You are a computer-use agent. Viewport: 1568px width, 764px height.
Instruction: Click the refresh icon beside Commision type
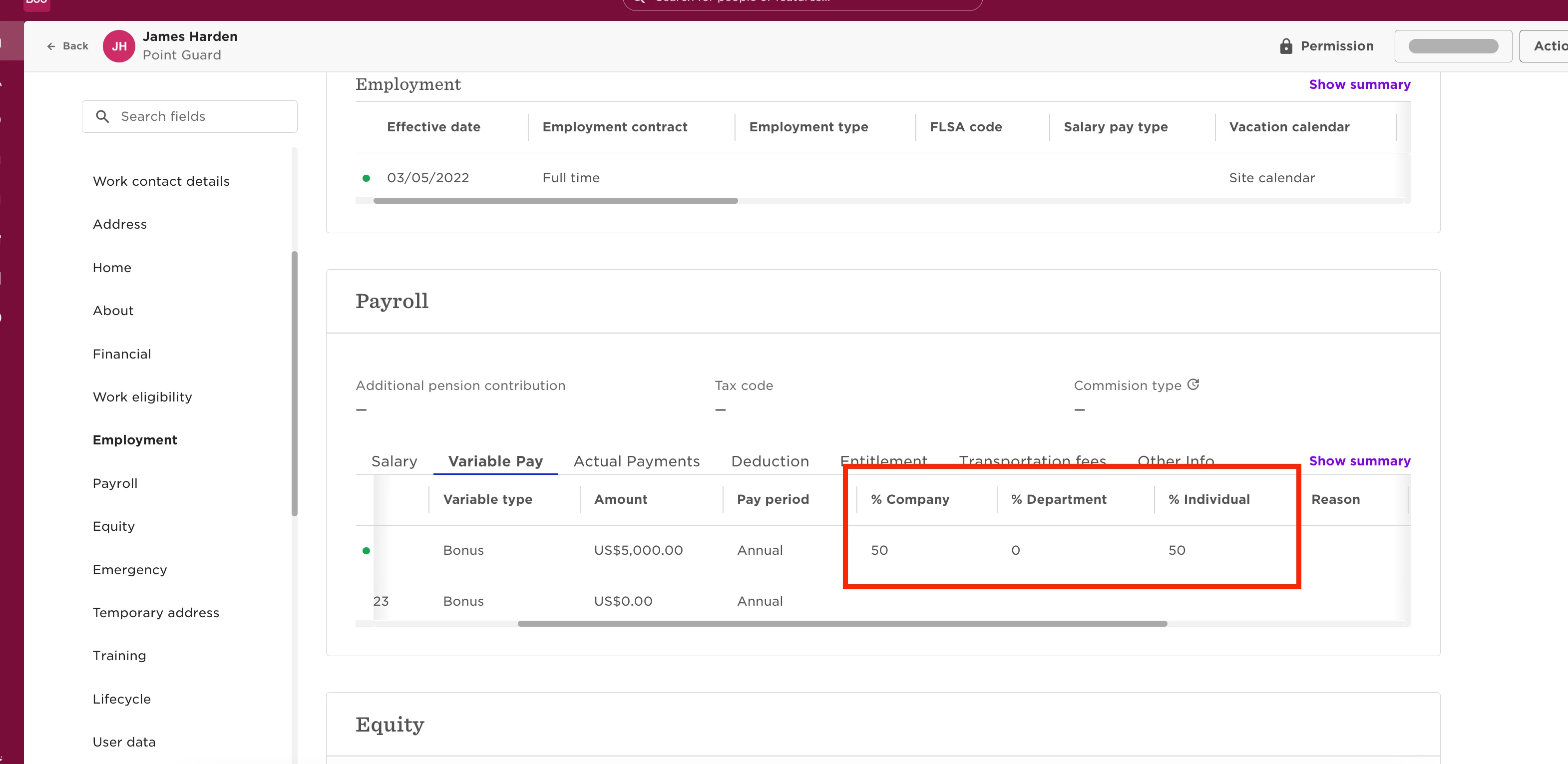1193,384
